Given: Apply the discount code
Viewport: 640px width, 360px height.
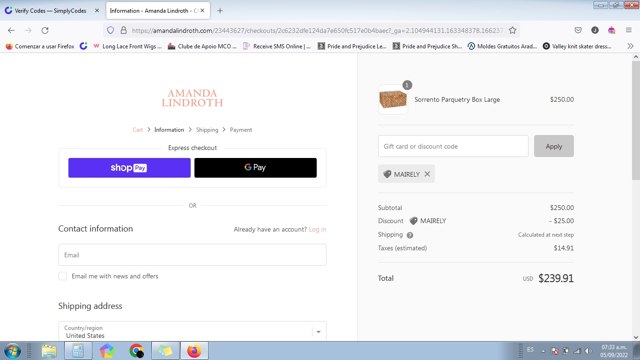Looking at the screenshot, I should (x=554, y=146).
